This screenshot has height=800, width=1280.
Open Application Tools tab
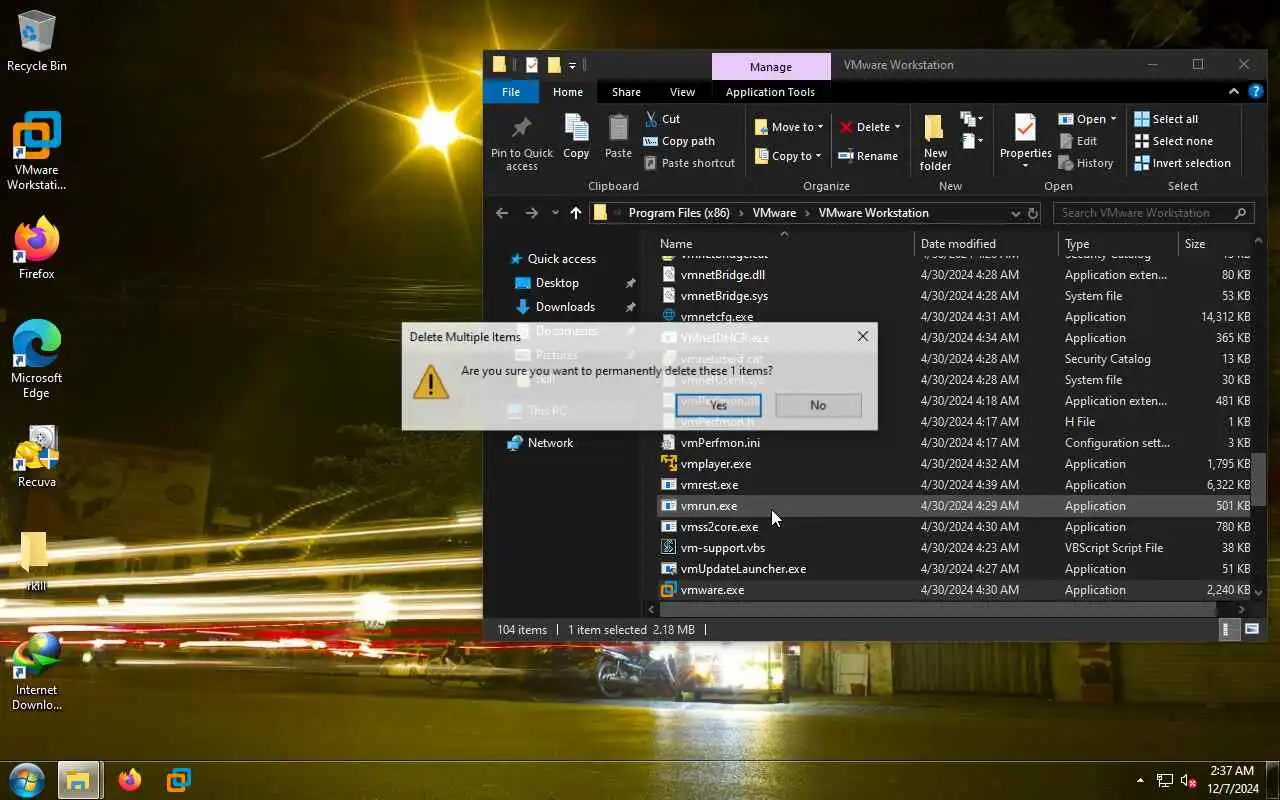[770, 92]
